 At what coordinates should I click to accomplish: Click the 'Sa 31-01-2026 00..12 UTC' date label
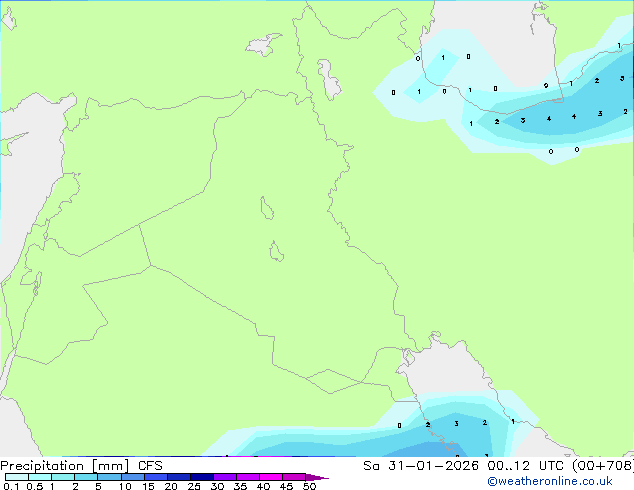click(x=465, y=466)
